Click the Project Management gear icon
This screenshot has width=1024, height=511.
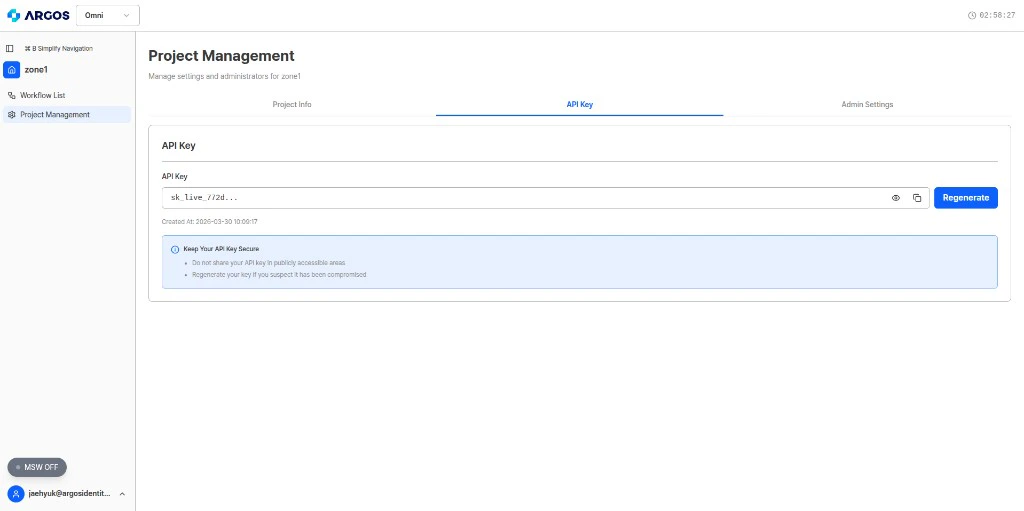(x=11, y=114)
